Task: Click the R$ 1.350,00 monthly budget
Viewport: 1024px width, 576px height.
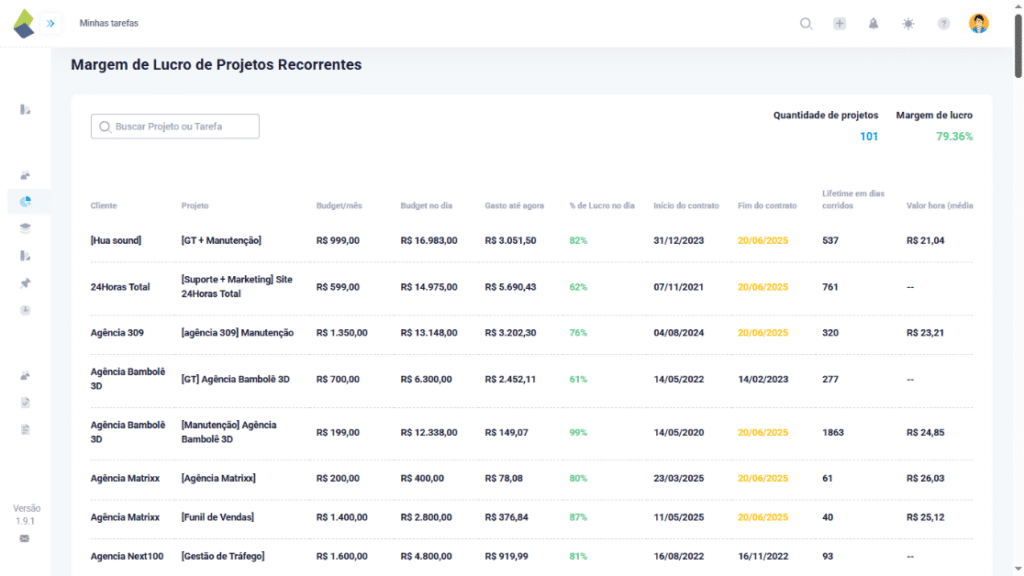Action: [342, 332]
